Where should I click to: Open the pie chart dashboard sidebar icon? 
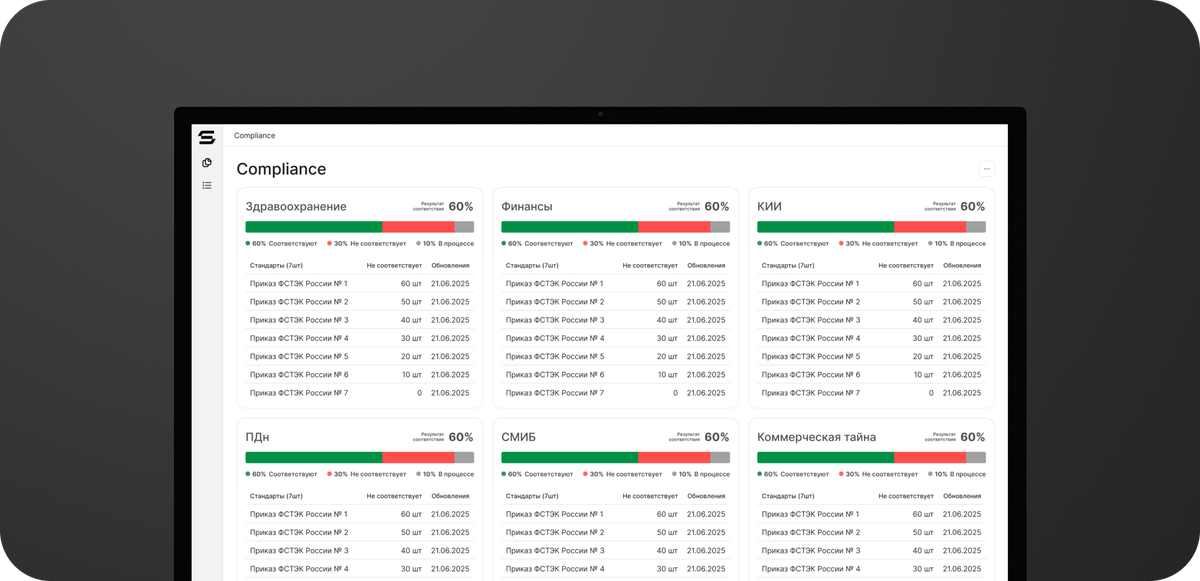pyautogui.click(x=207, y=163)
